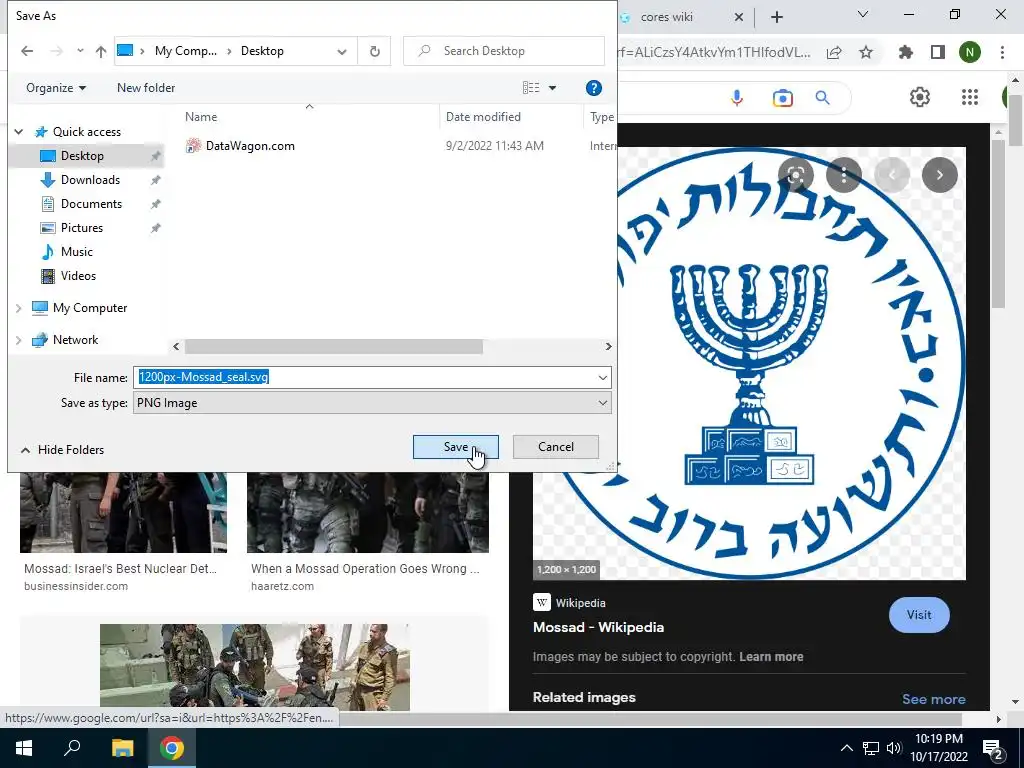The width and height of the screenshot is (1024, 768).
Task: Open Google quick settings gear
Action: point(920,97)
